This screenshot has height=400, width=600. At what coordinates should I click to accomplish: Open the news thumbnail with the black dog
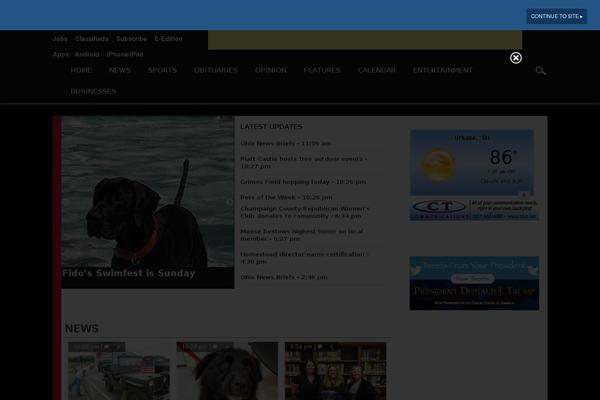[227, 371]
